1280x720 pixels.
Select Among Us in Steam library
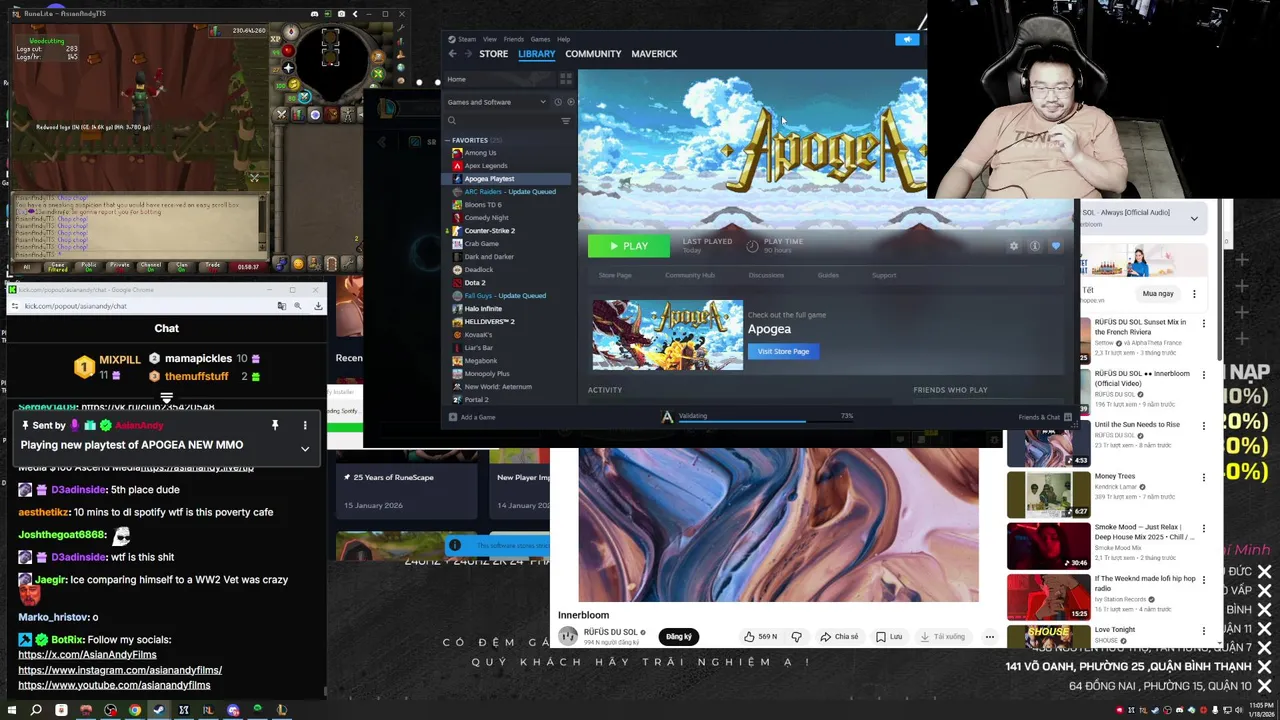click(x=480, y=153)
